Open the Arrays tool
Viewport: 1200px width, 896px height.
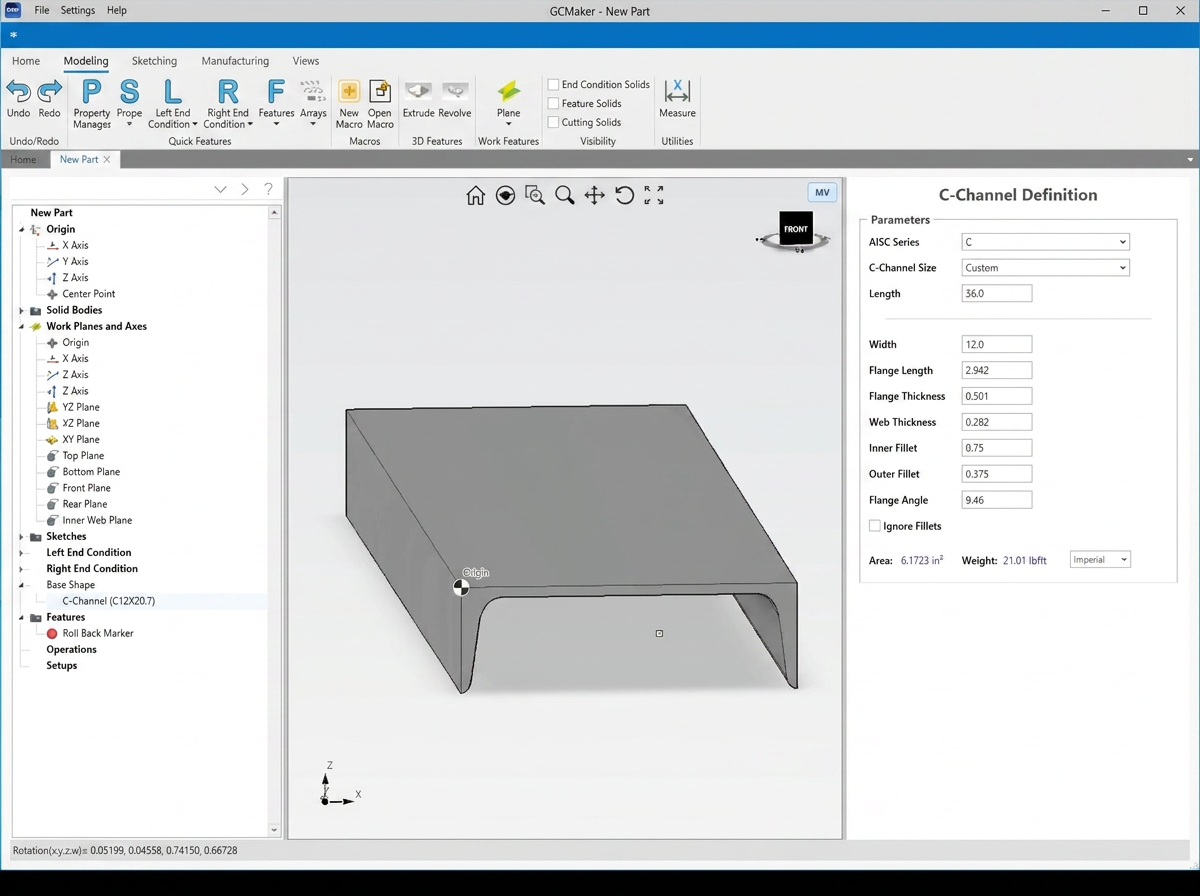click(x=313, y=104)
